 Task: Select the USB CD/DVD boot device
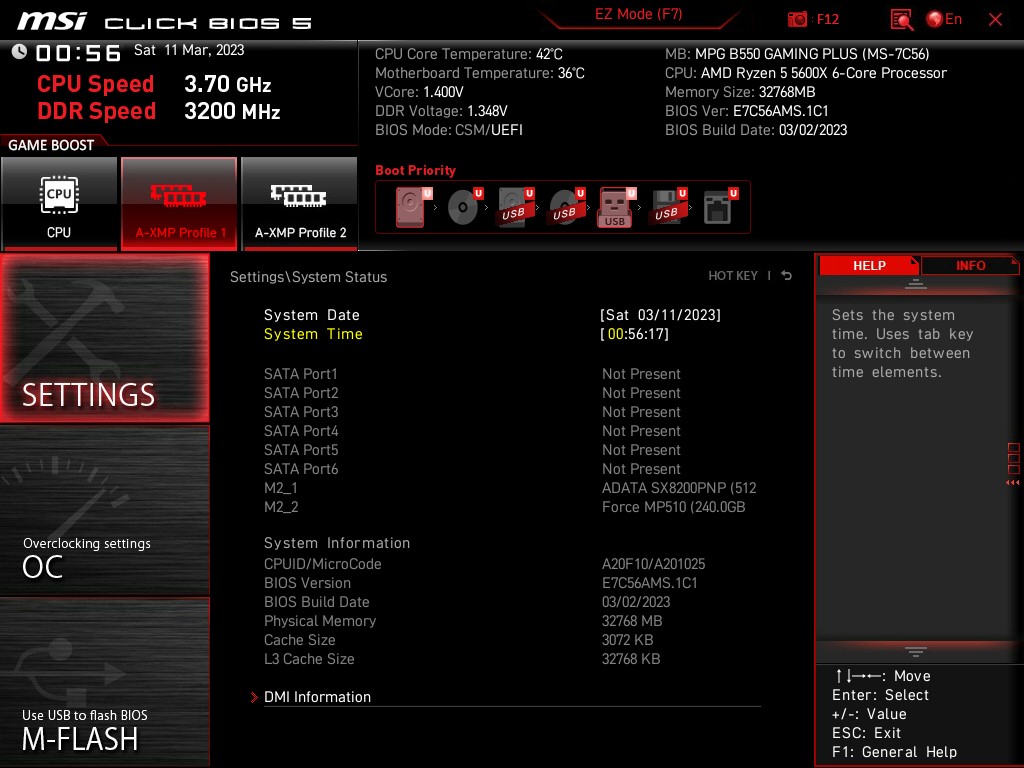pos(567,207)
